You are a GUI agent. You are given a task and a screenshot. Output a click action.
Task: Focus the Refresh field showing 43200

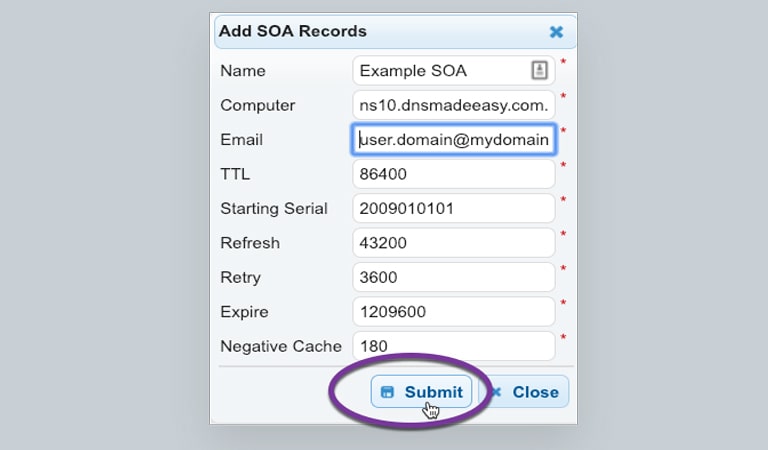point(454,243)
